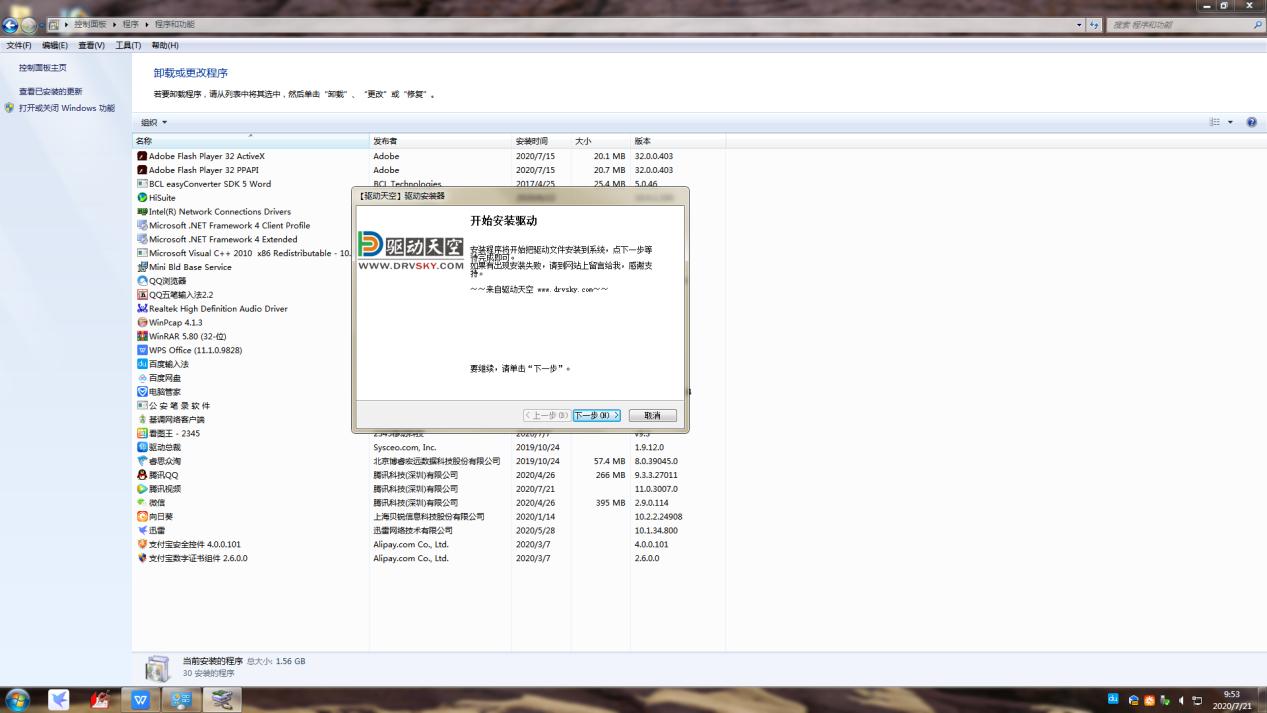Click the 微信 icon in list
1267x713 pixels.
pyautogui.click(x=142, y=503)
